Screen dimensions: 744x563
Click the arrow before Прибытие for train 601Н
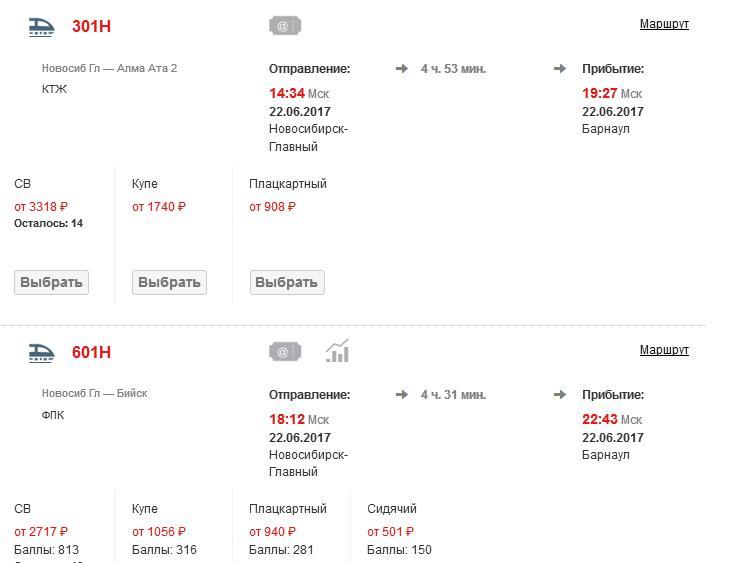(x=560, y=395)
